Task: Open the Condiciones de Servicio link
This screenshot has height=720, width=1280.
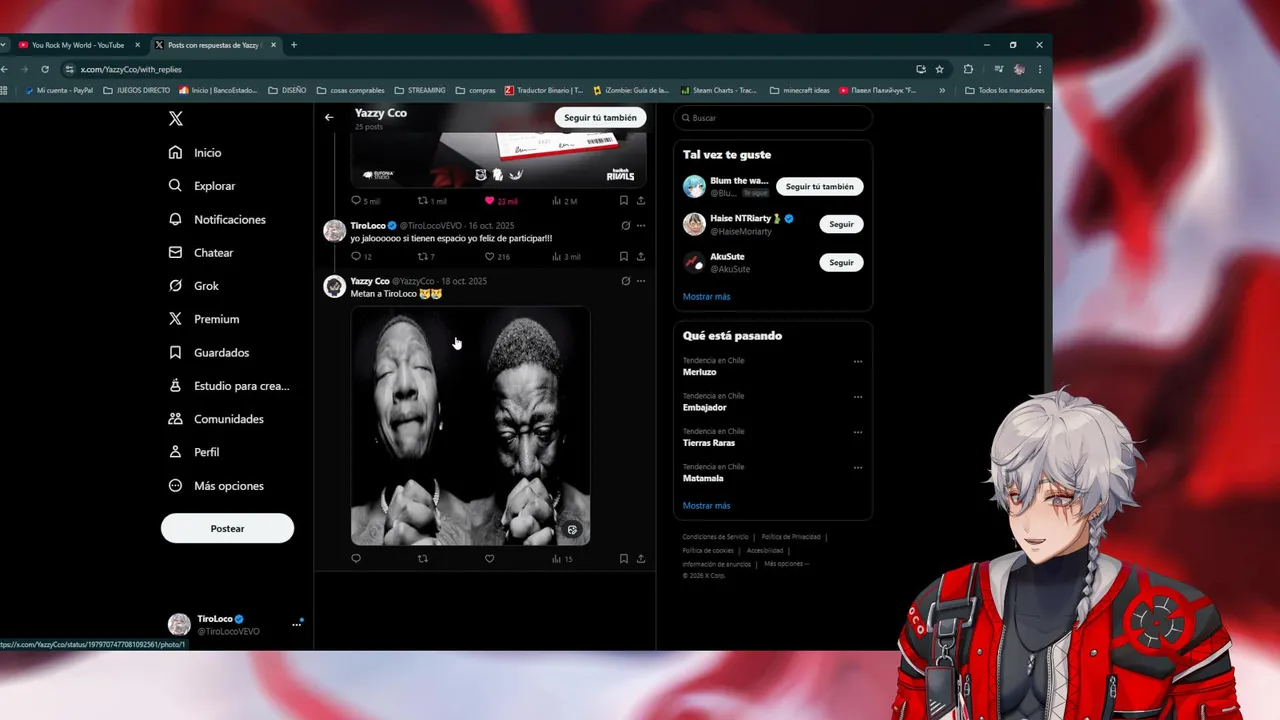Action: (x=715, y=537)
